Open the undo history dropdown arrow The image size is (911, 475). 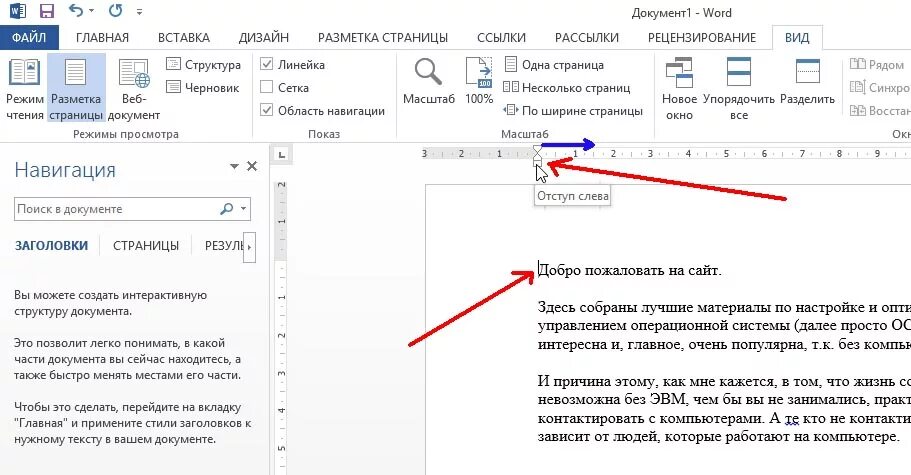[x=92, y=12]
